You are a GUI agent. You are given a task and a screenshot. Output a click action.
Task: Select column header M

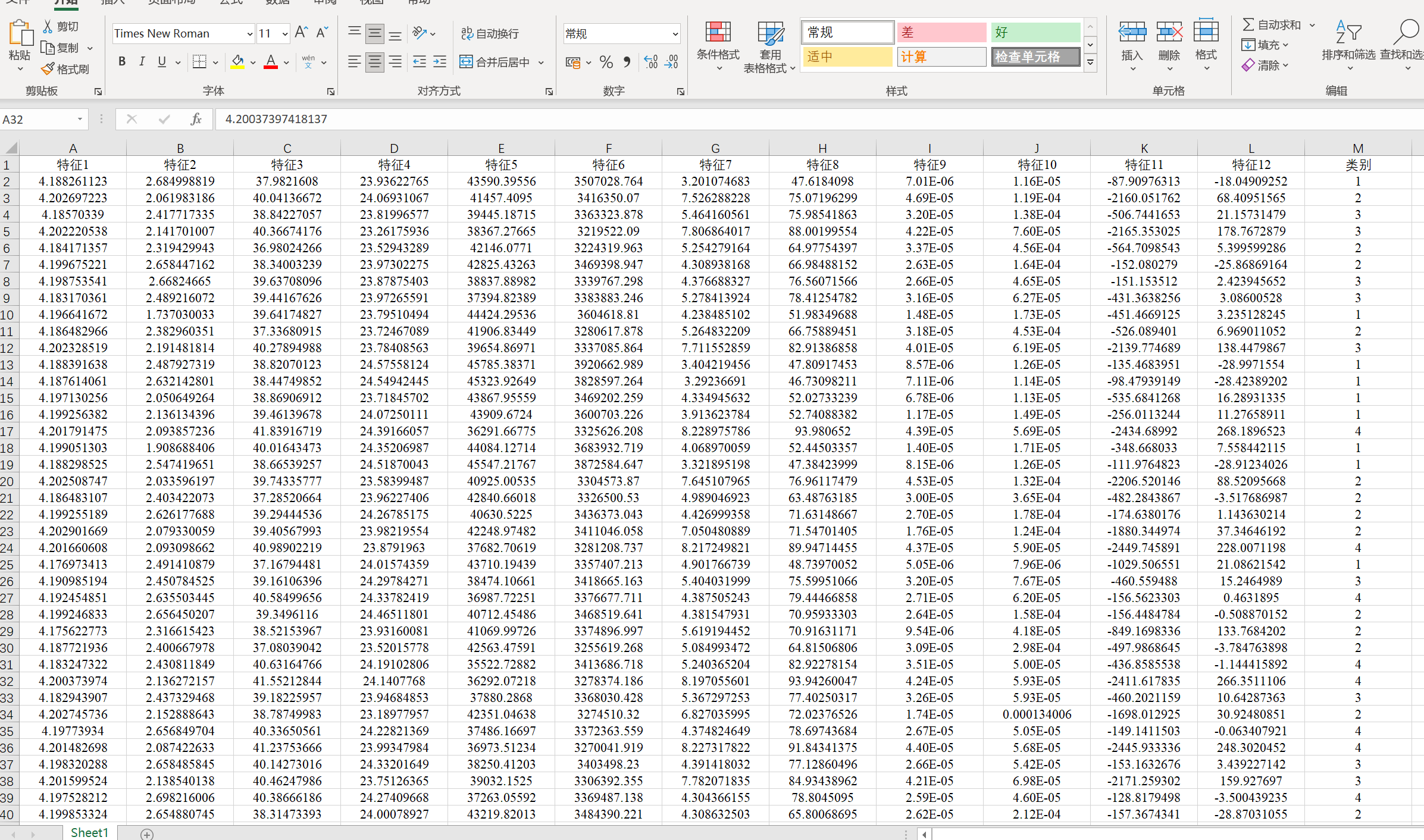coord(1357,148)
